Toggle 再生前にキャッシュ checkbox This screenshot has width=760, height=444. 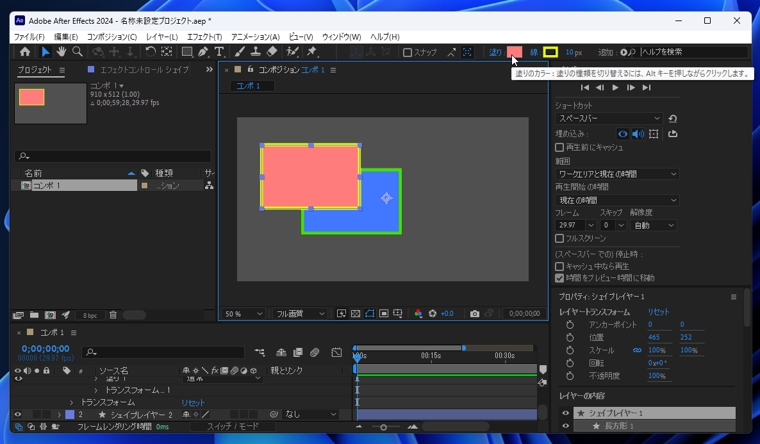click(x=560, y=147)
